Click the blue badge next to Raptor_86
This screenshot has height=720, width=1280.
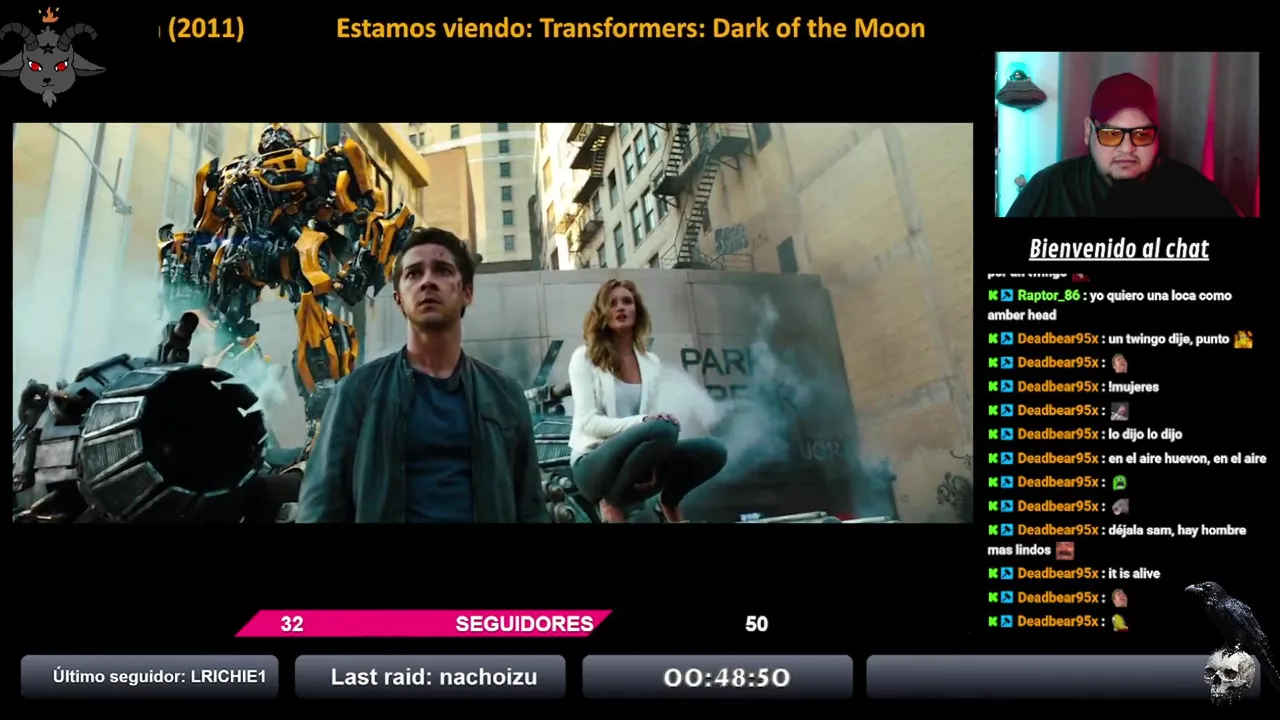(1007, 296)
